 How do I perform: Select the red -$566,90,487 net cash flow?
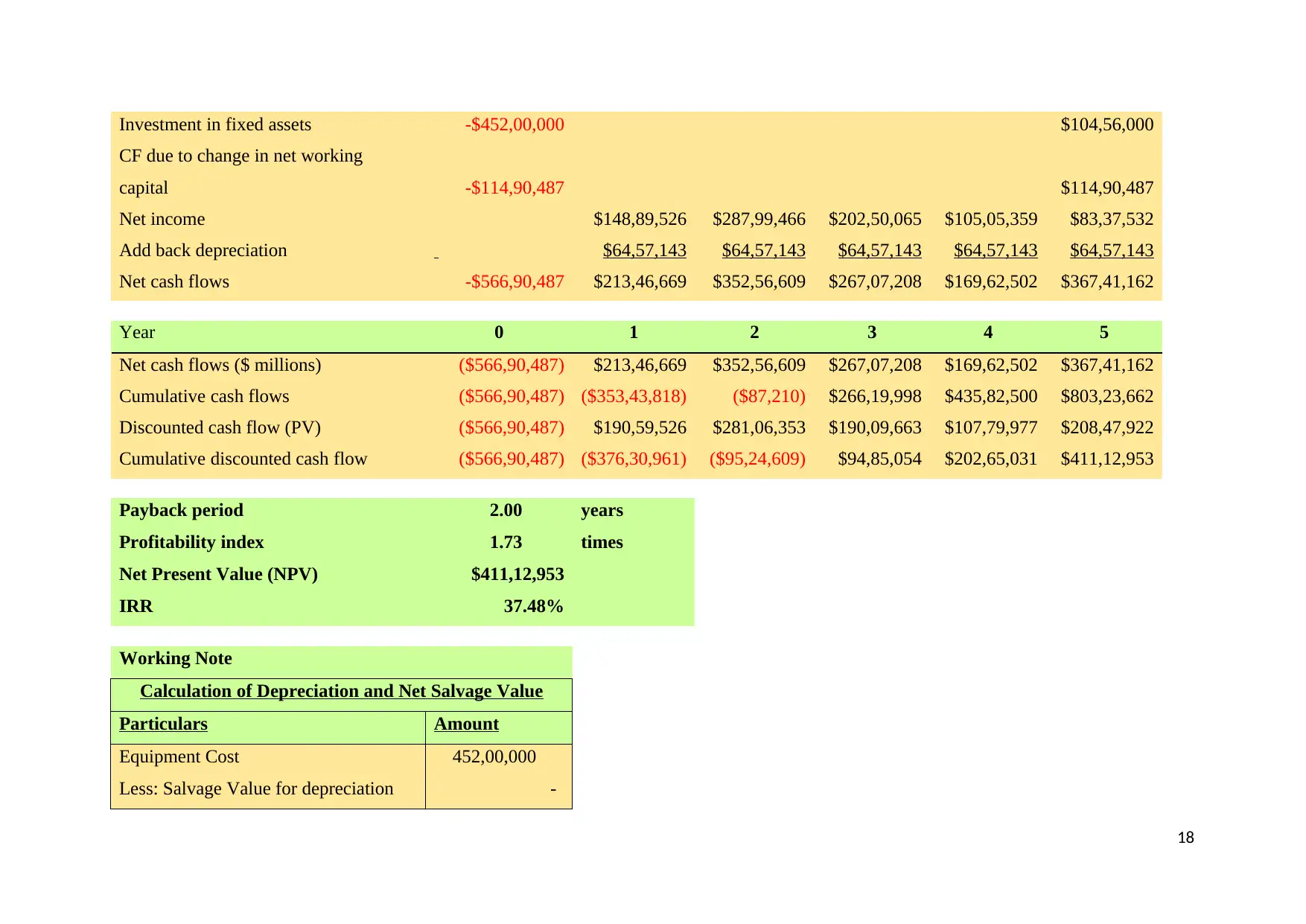click(x=515, y=281)
